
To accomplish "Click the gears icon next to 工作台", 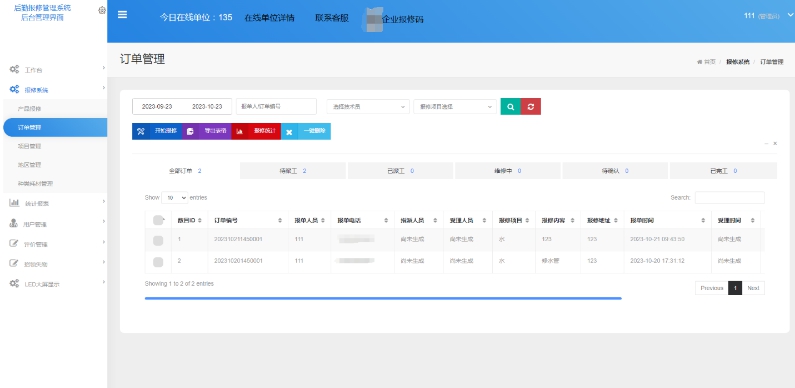I will pos(14,69).
